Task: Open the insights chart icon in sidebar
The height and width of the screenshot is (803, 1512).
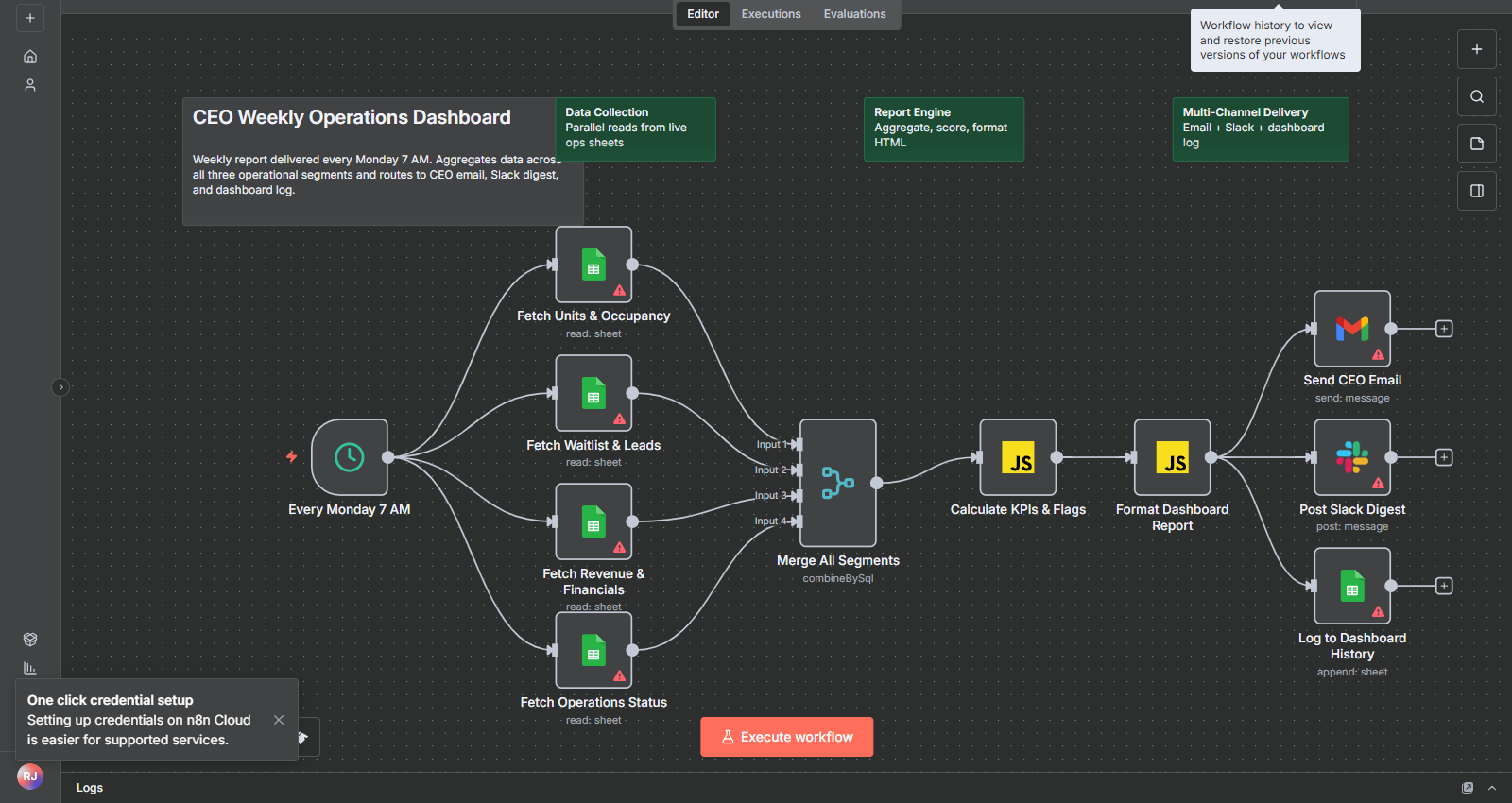Action: [30, 668]
